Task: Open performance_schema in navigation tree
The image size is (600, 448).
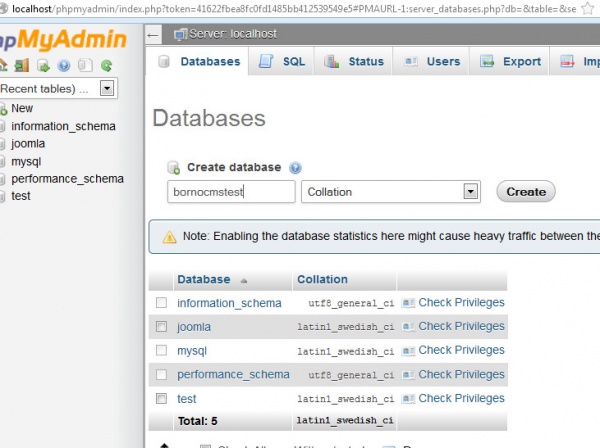Action: click(67, 179)
